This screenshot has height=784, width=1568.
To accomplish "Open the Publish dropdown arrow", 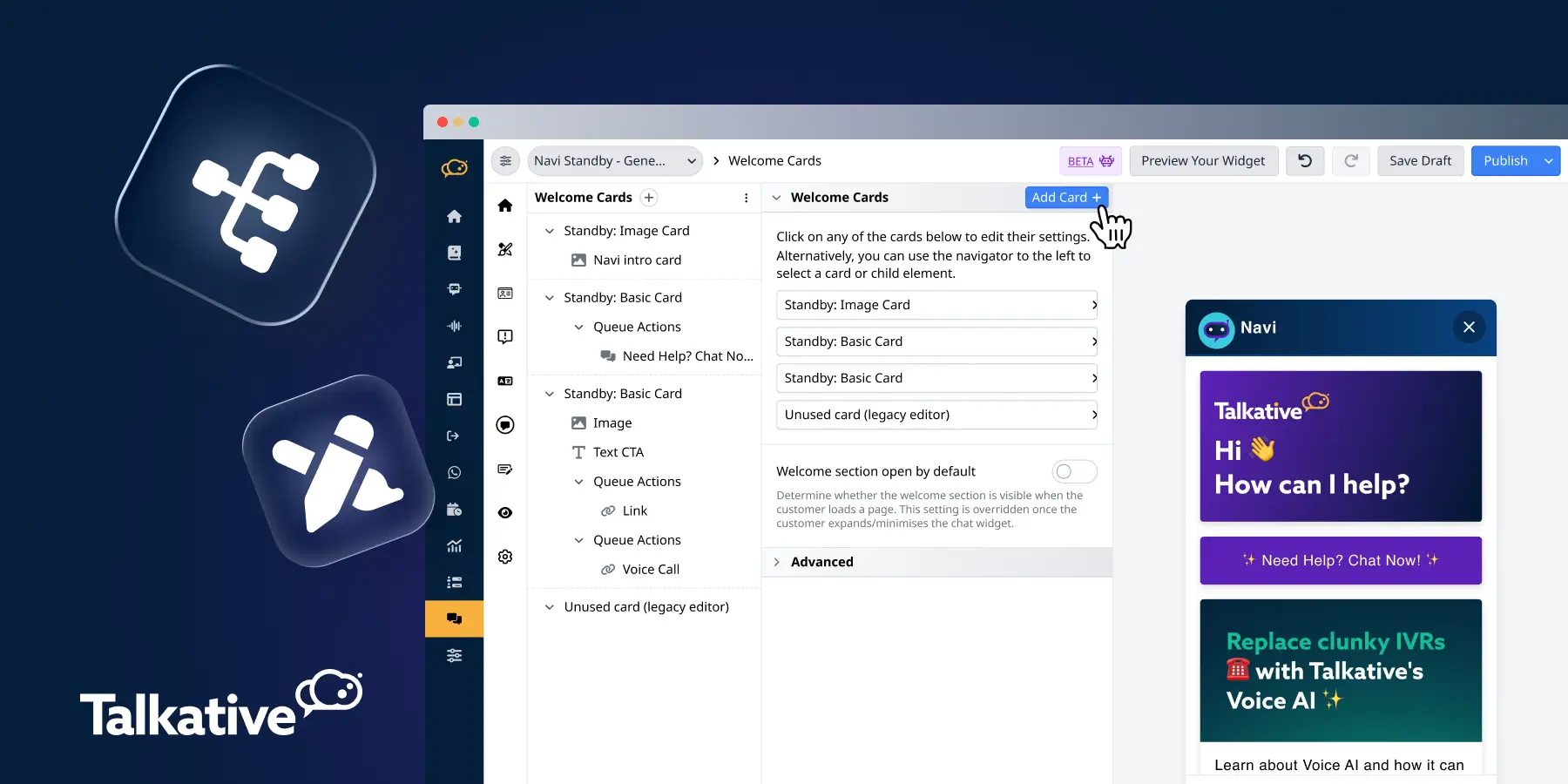I will [1548, 160].
